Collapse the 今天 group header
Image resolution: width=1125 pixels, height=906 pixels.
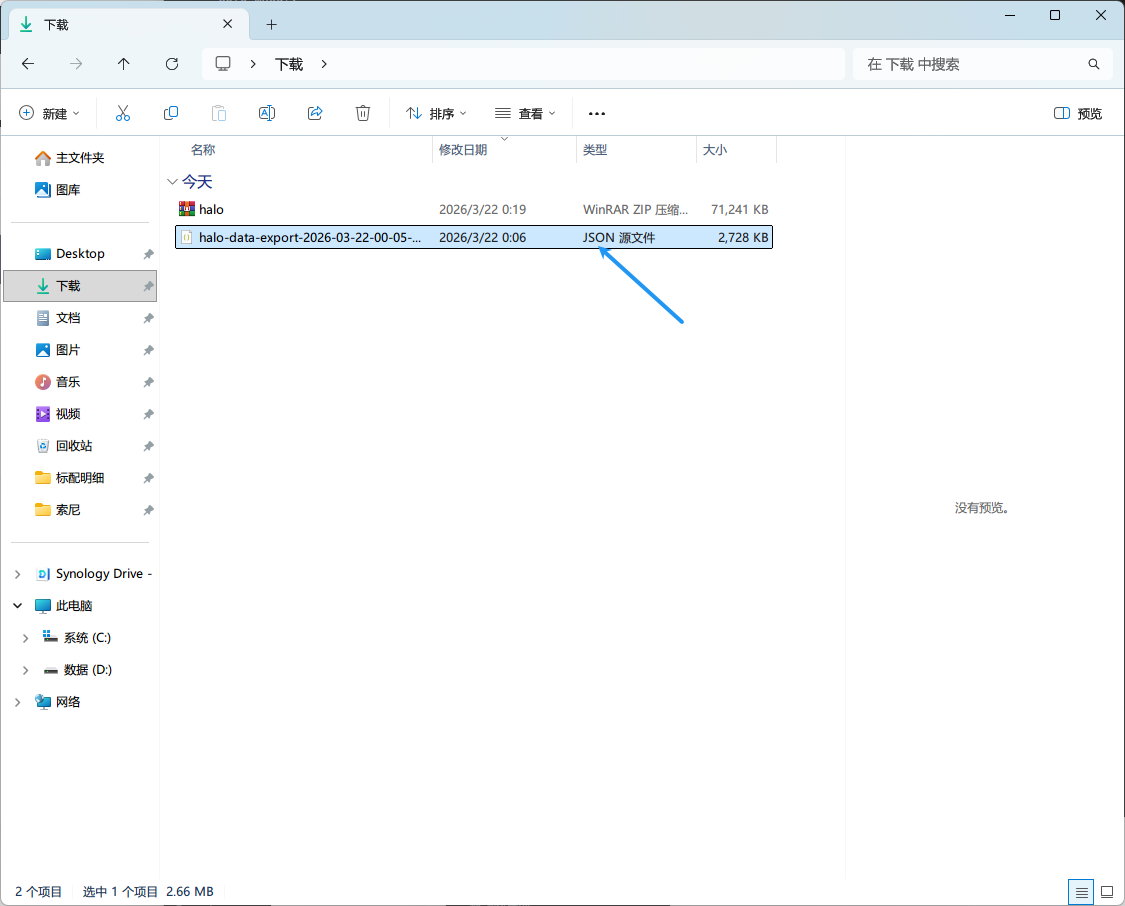(x=171, y=182)
